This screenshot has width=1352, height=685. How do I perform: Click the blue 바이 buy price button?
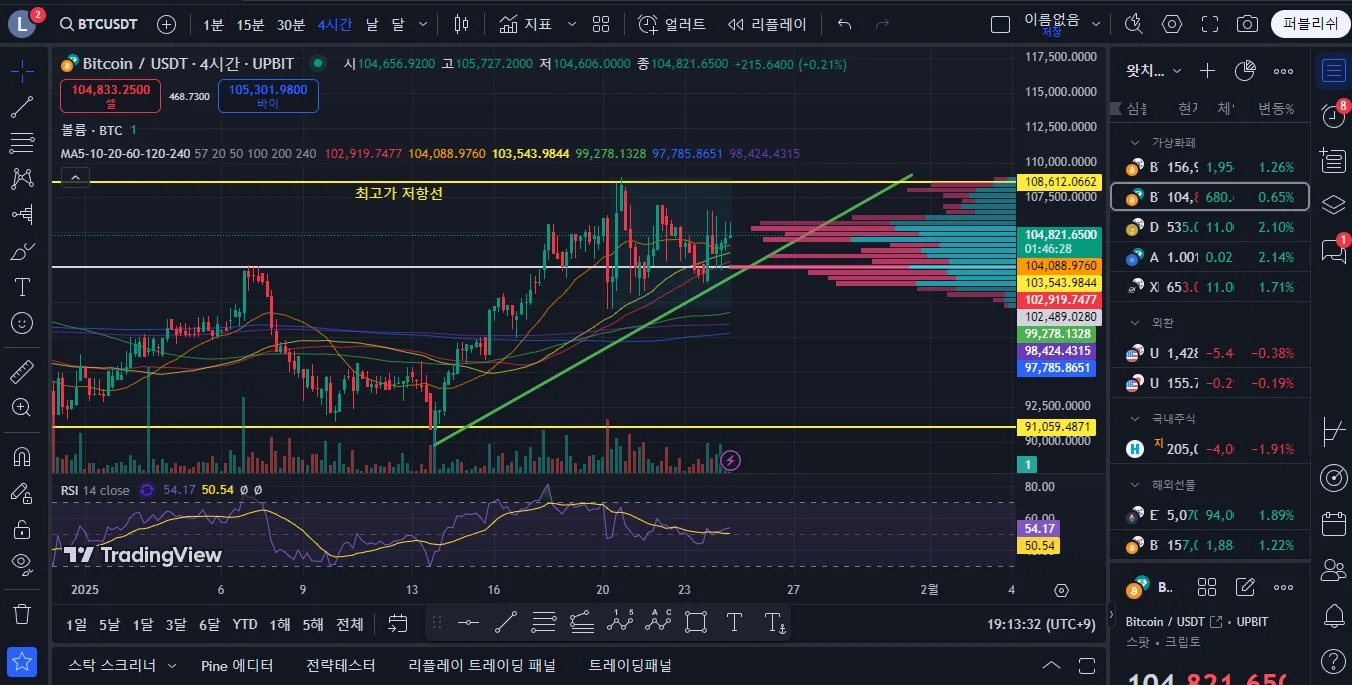pyautogui.click(x=268, y=96)
